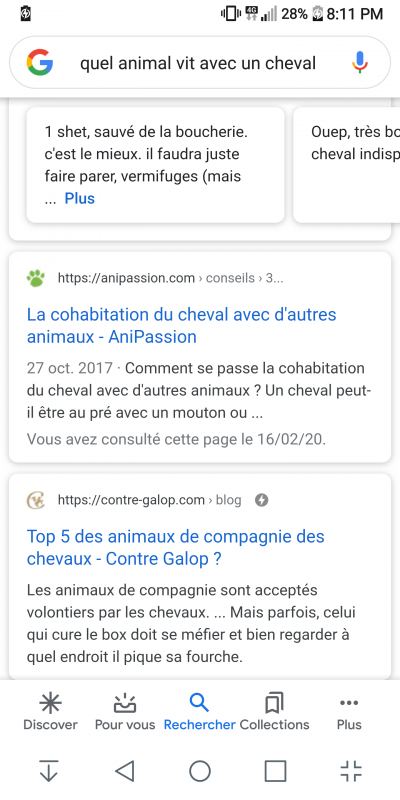
Task: Tap the AMP lightning icon next to contre-galop
Action: pyautogui.click(x=261, y=501)
